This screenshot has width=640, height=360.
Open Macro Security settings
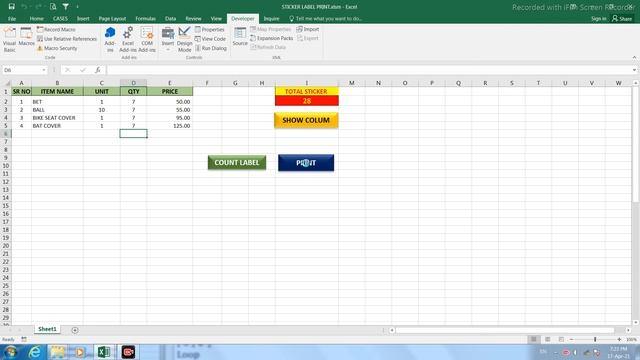coord(57,48)
